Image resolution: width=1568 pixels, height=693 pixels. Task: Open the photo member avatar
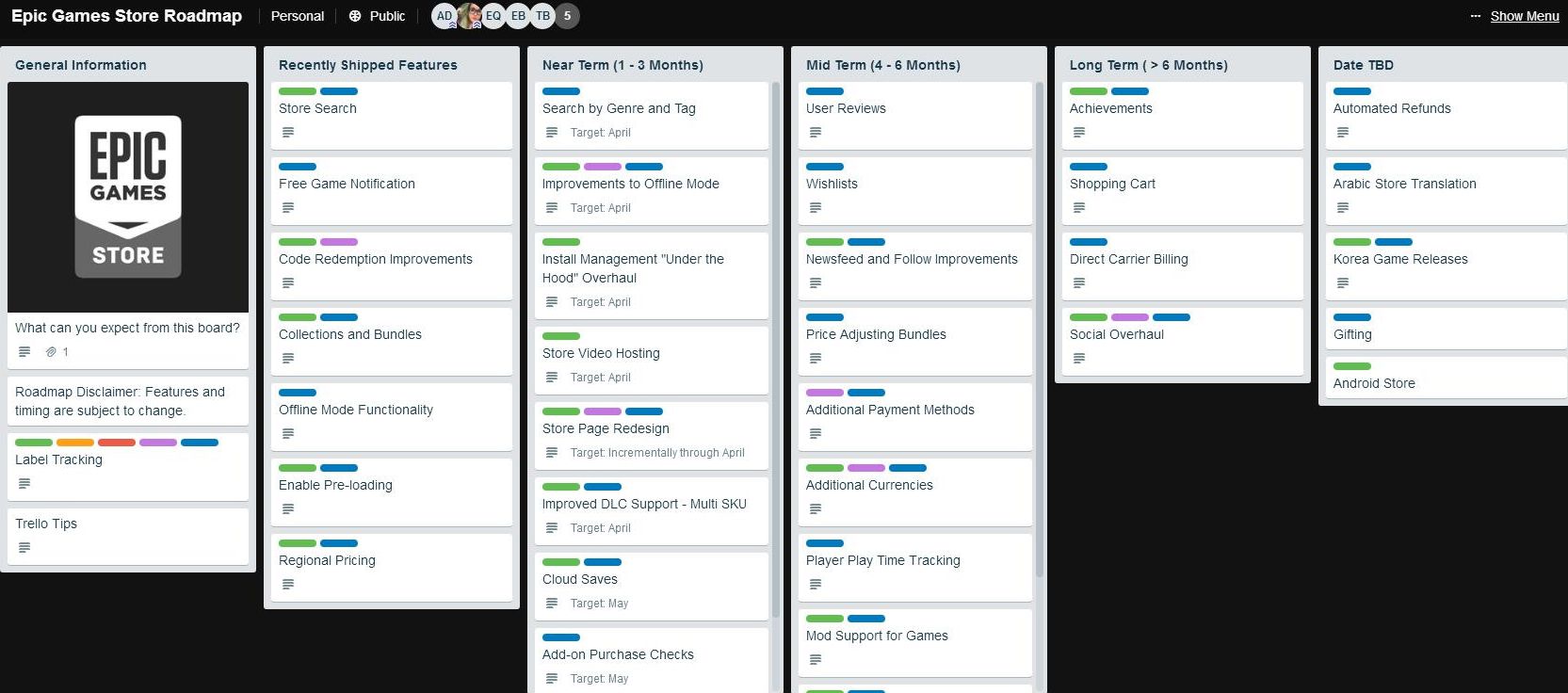point(469,16)
